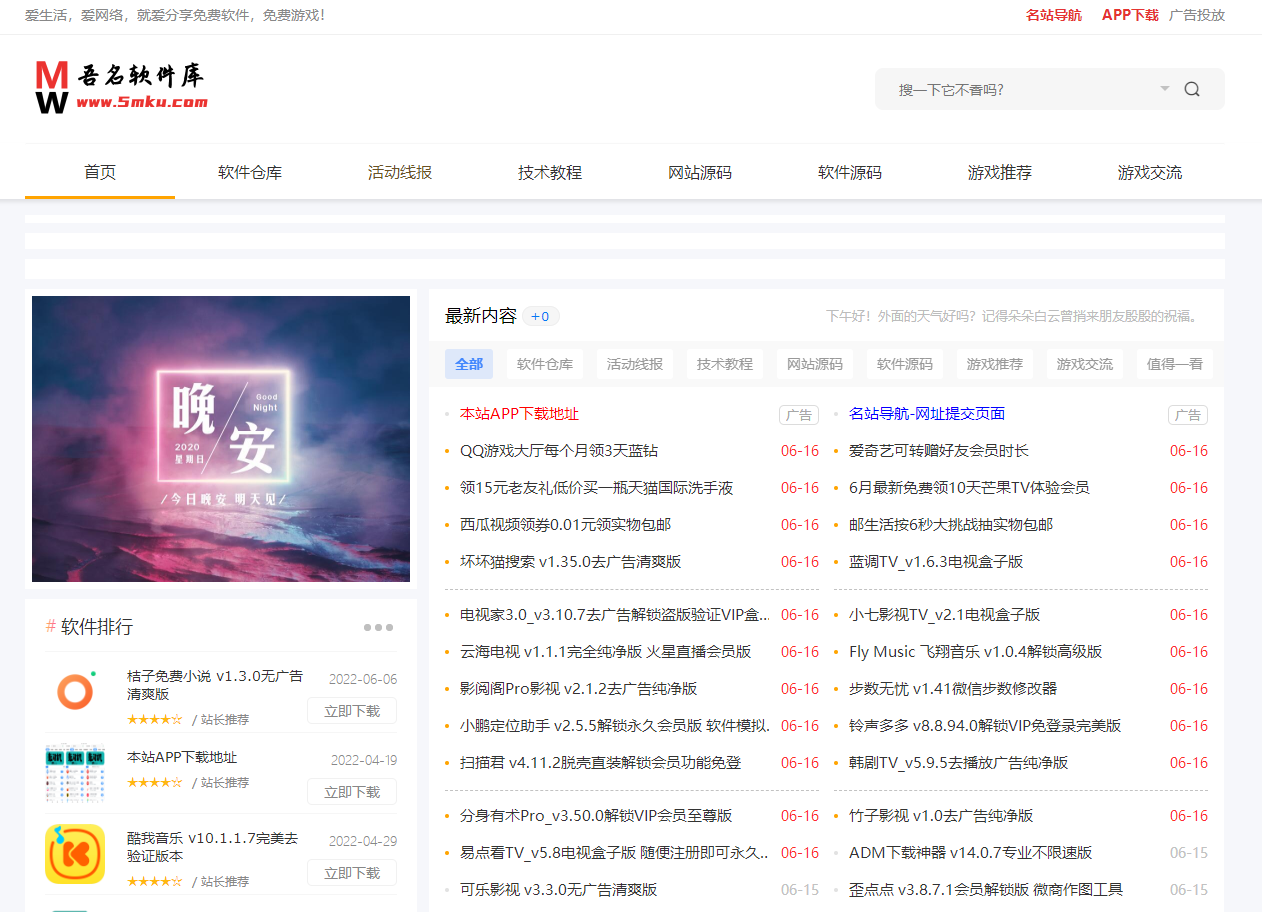The width and height of the screenshot is (1262, 912).
Task: Select the 网站源码 filter tab in 最新内容
Action: click(815, 364)
